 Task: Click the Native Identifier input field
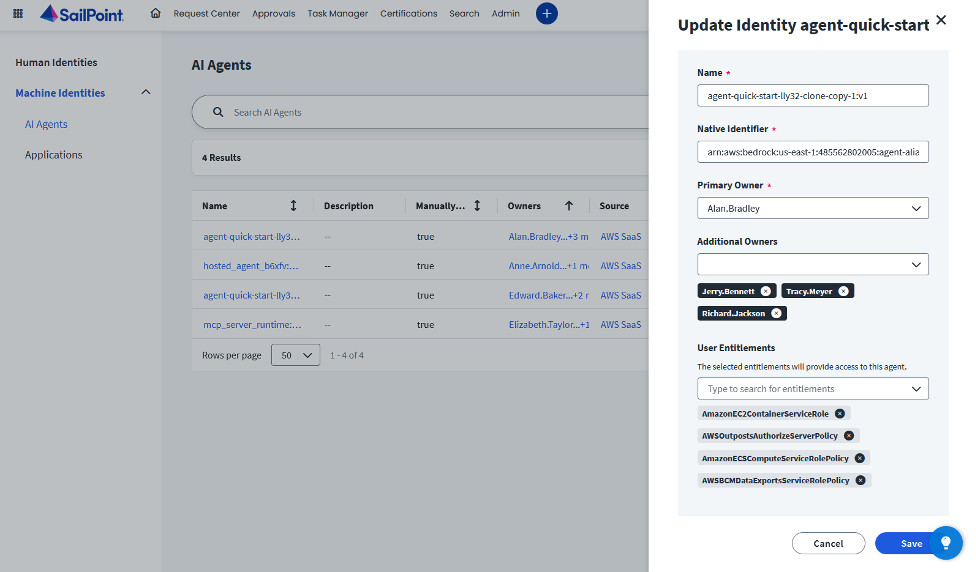pyautogui.click(x=812, y=152)
